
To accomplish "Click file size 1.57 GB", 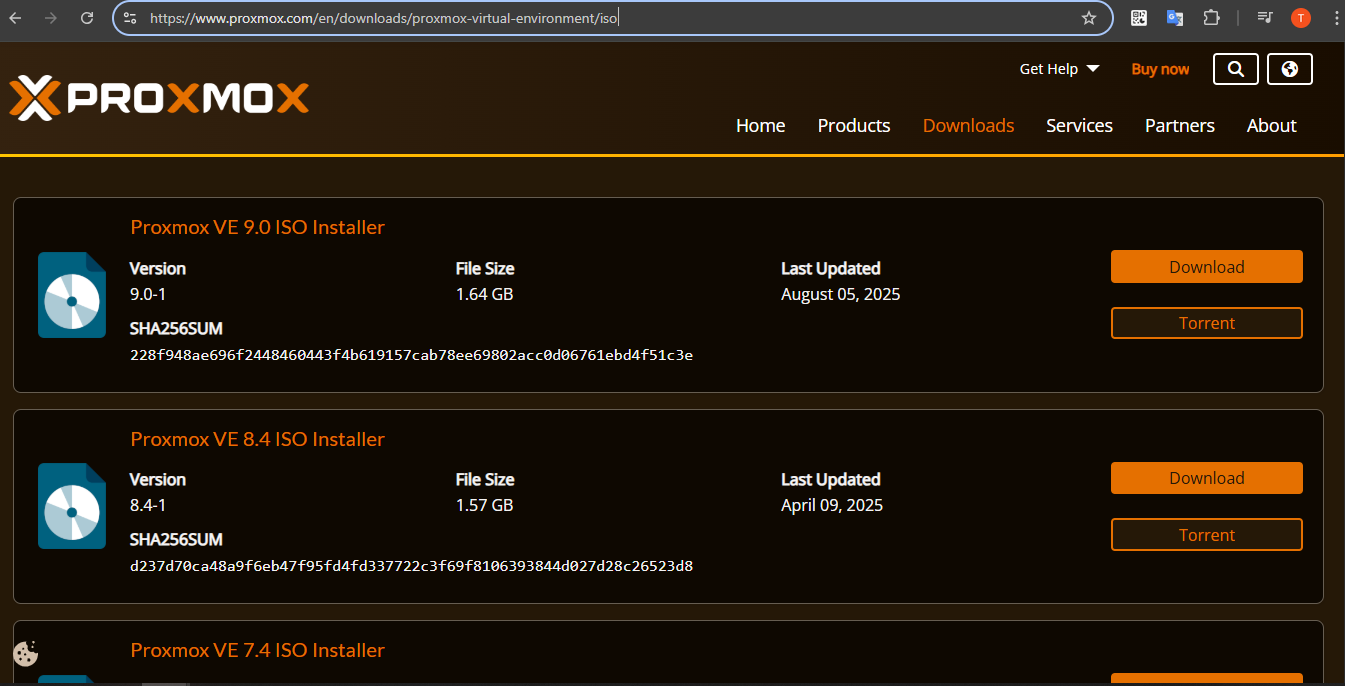I will tap(484, 505).
